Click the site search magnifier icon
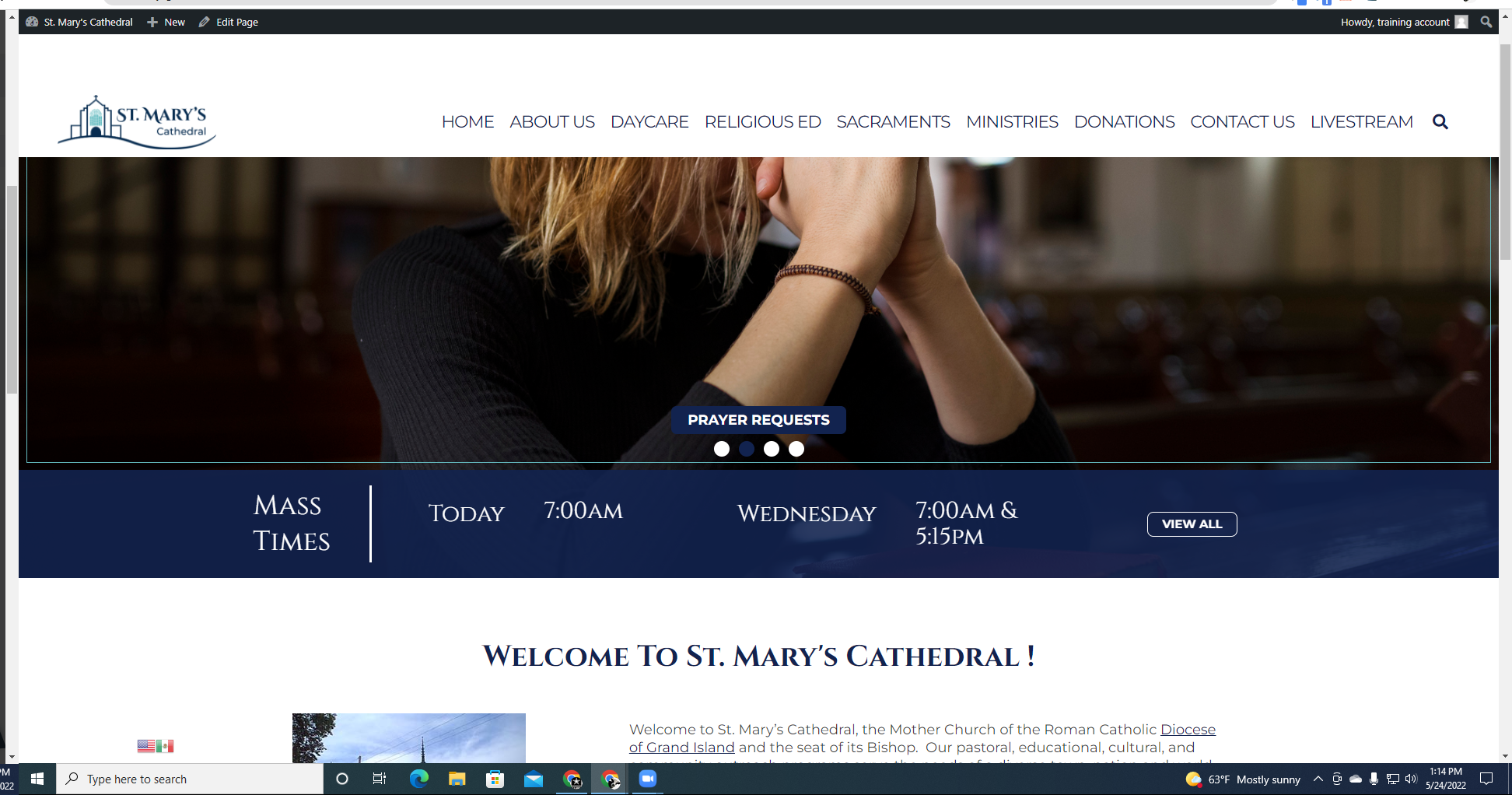The width and height of the screenshot is (1512, 795). [x=1440, y=122]
